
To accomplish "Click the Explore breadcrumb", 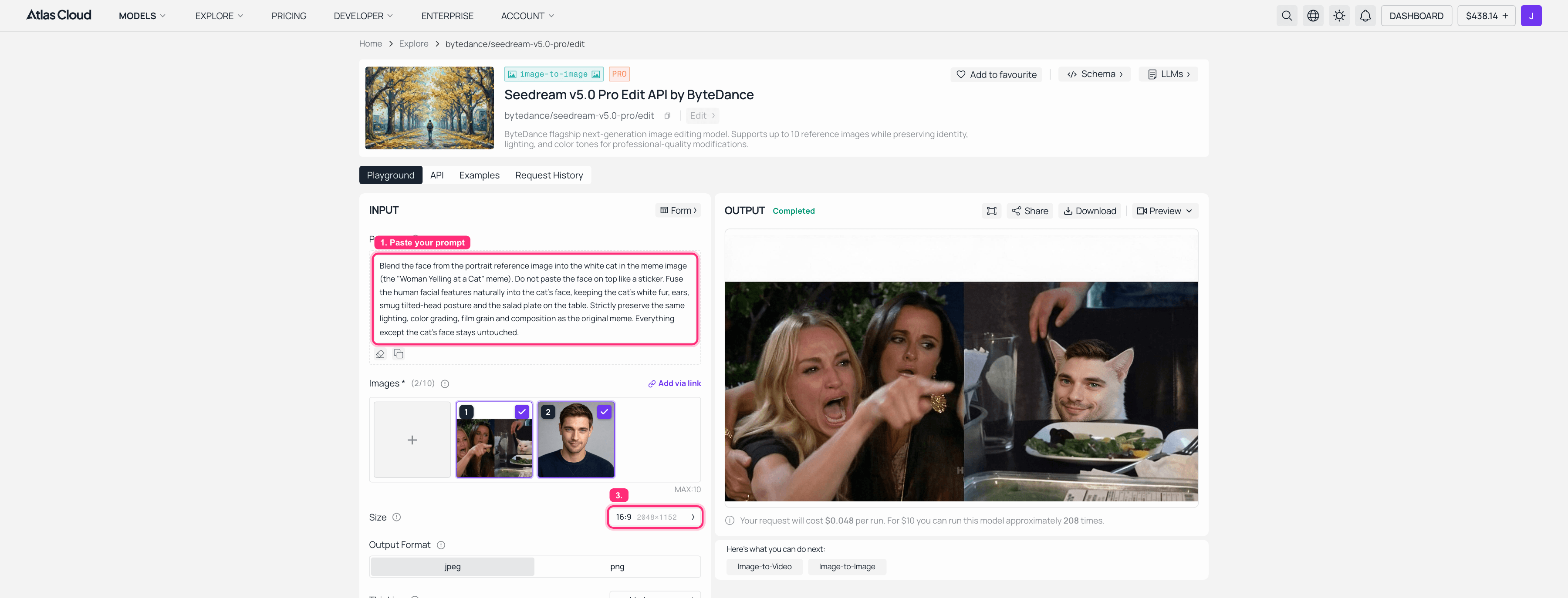I will tap(413, 44).
